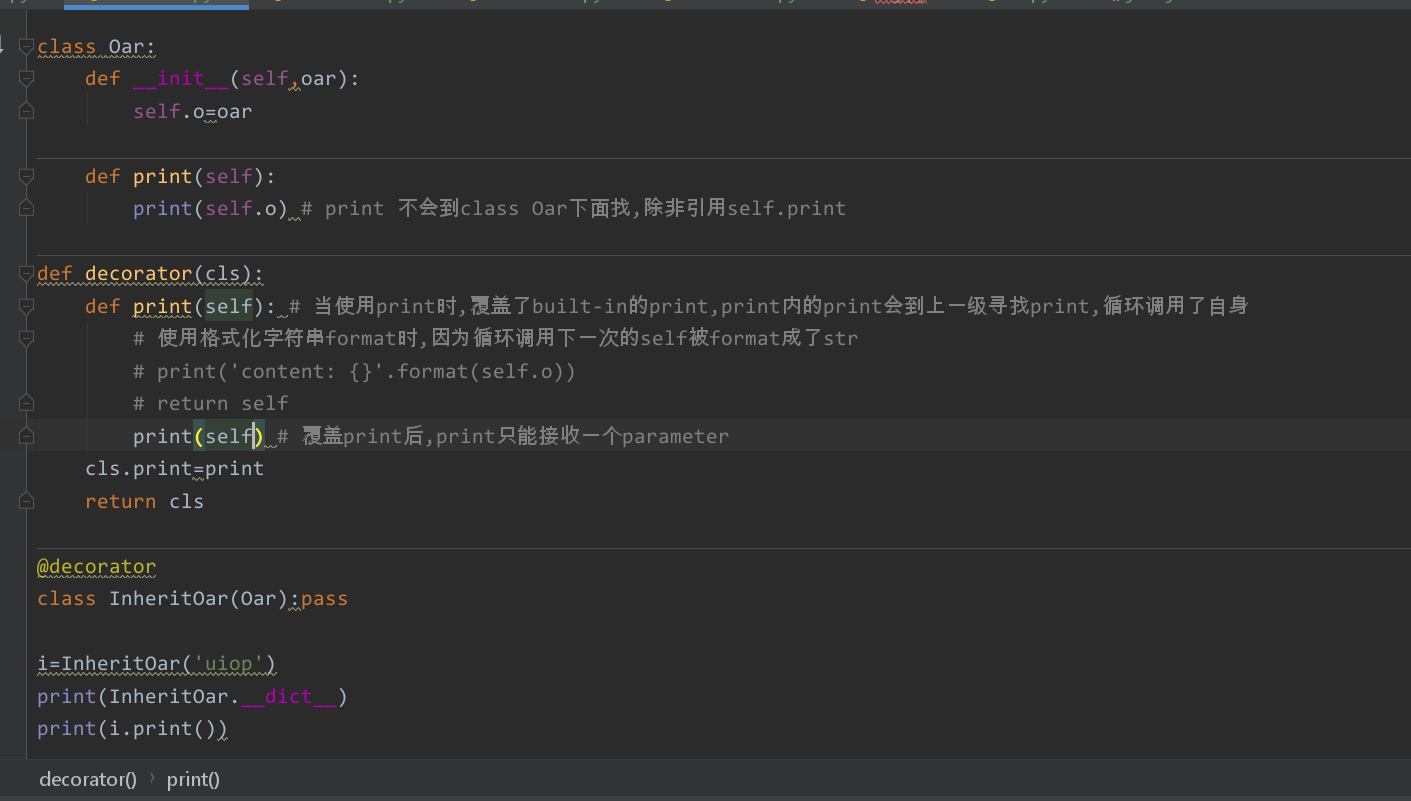Viewport: 1411px width, 801px height.
Task: Click the @decorator annotation
Action: click(97, 567)
